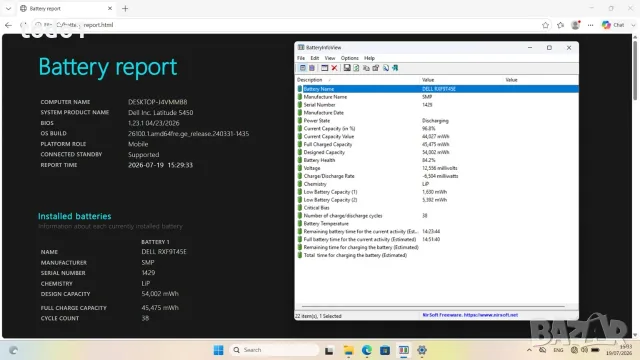This screenshot has height=360, width=640.
Task: Switch to battery information view icon
Action: [302, 68]
